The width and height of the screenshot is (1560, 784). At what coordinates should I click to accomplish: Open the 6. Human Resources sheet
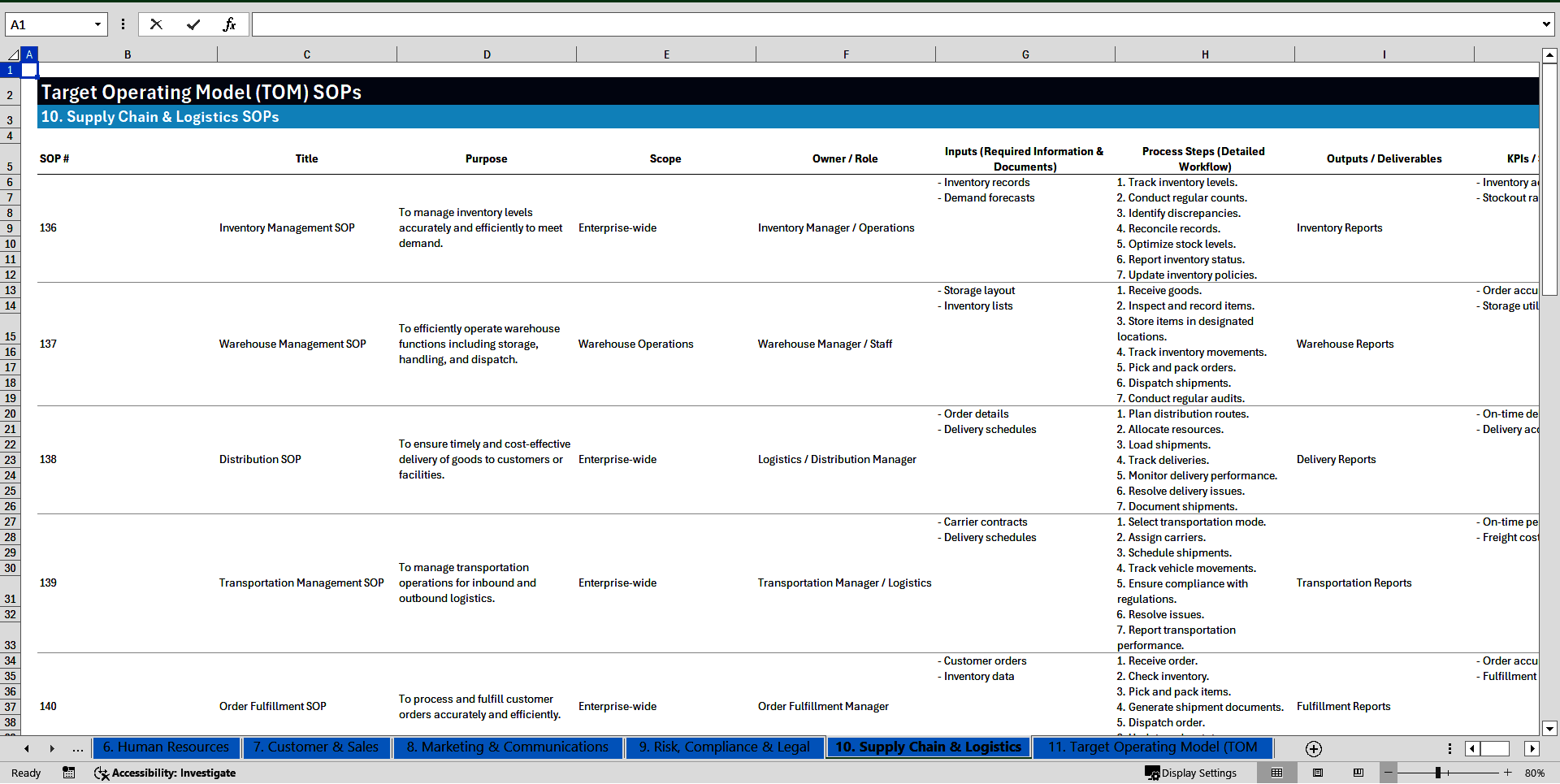(x=166, y=747)
